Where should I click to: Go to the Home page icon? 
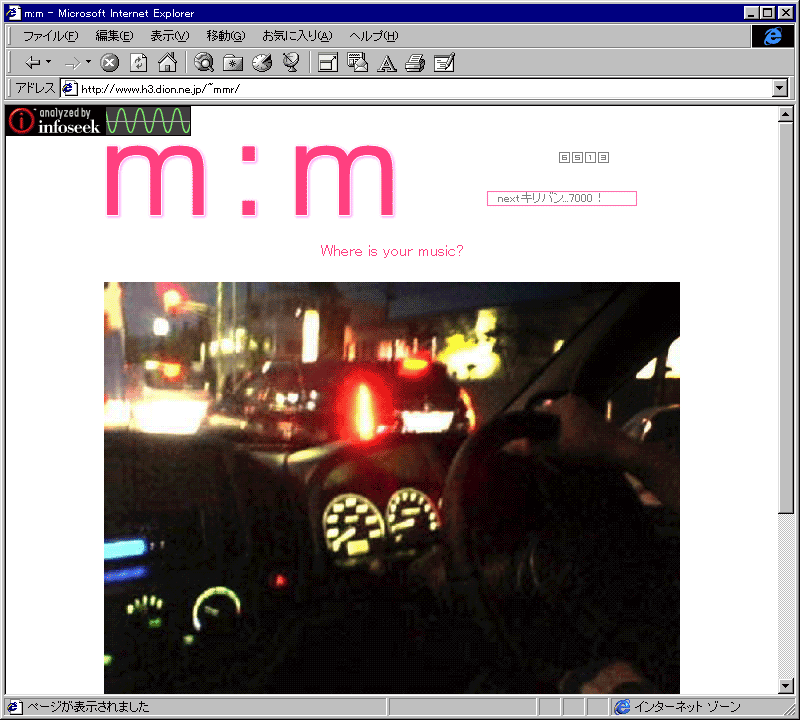pyautogui.click(x=167, y=63)
